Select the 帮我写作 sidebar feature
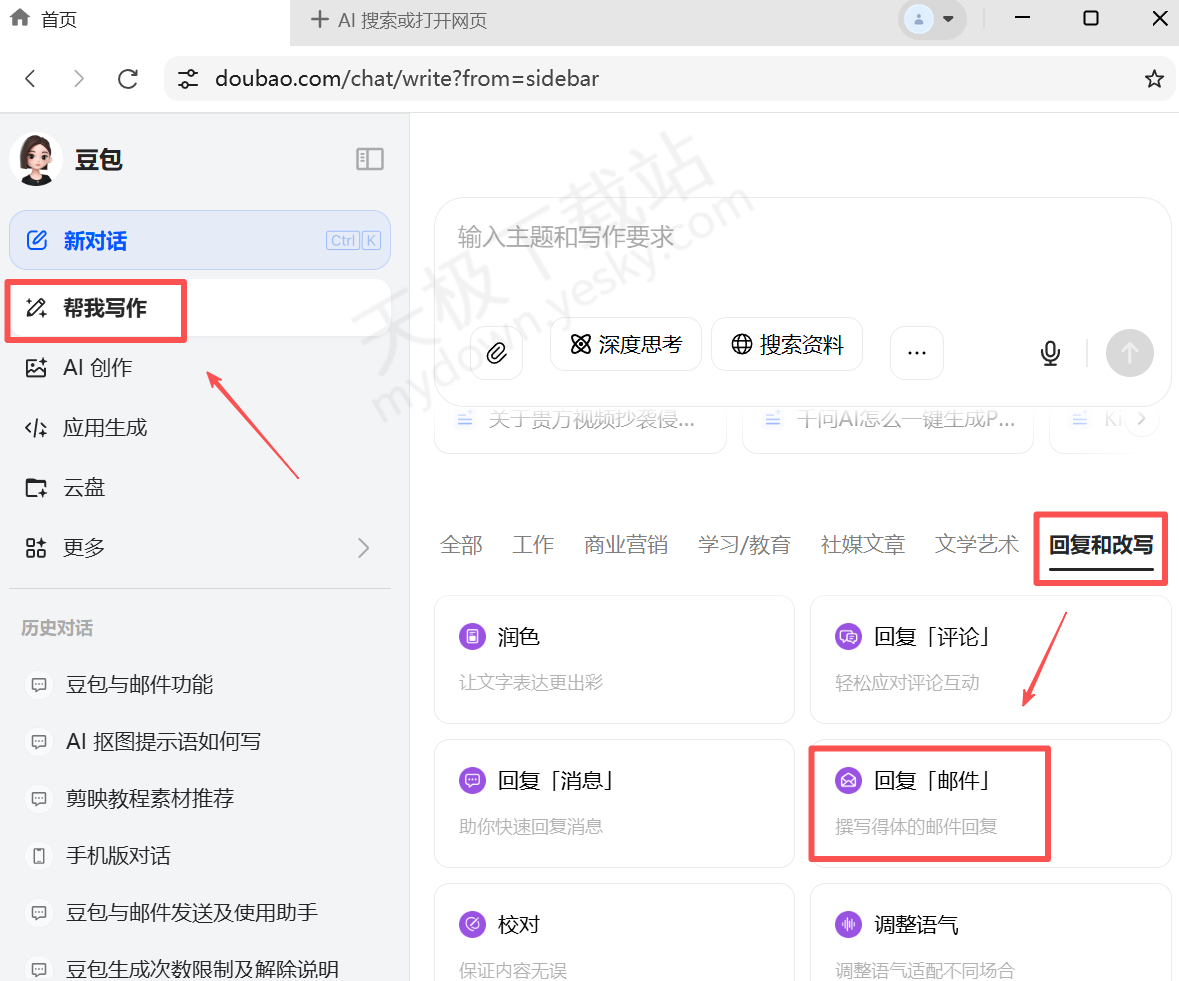The image size is (1179, 981). pyautogui.click(x=95, y=310)
